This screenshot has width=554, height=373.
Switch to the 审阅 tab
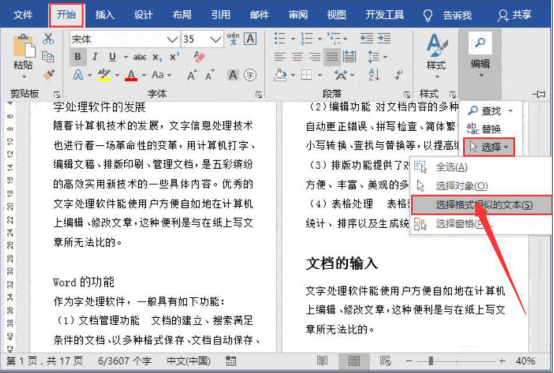(x=298, y=15)
